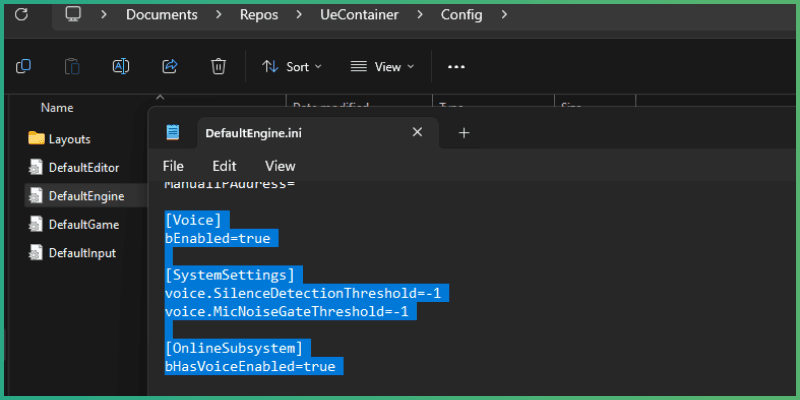The height and width of the screenshot is (400, 800).
Task: Click the DefaultEngine file icon in the list
Action: tap(36, 196)
